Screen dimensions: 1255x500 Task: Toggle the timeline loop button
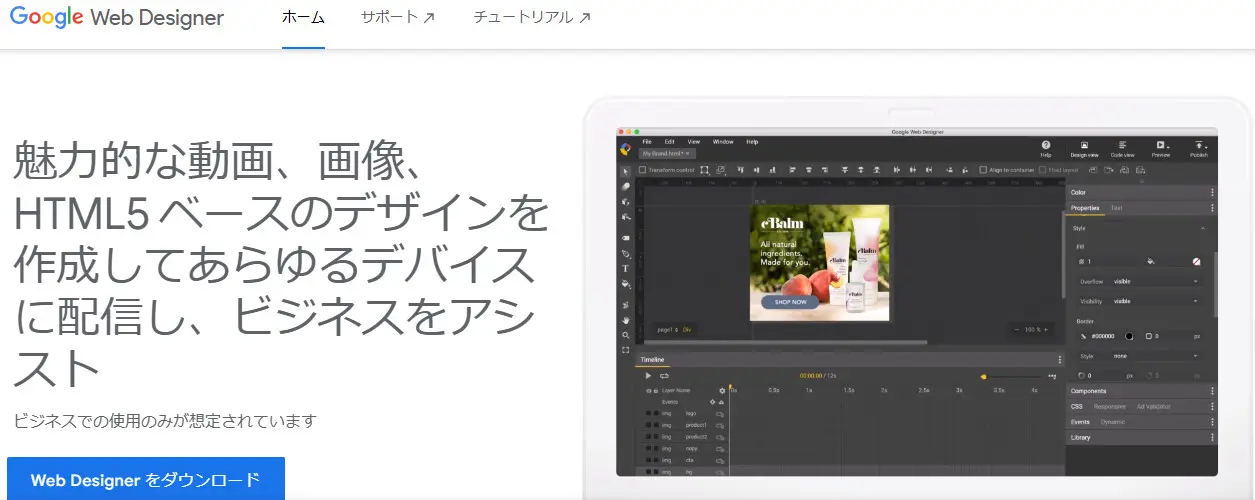tap(664, 376)
